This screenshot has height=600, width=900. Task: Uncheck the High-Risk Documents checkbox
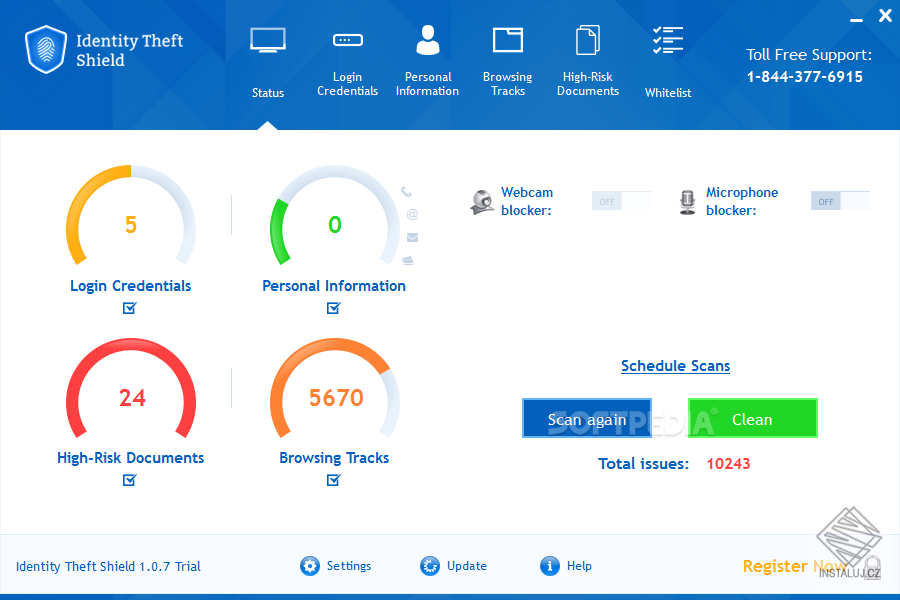[x=130, y=480]
